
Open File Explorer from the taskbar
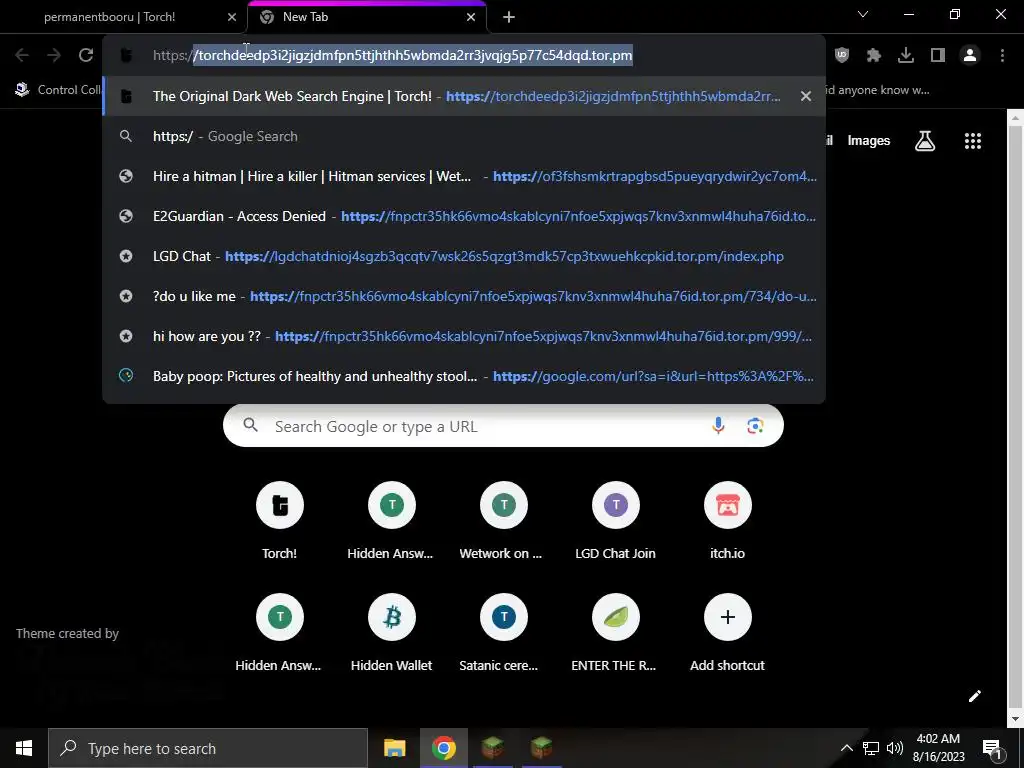pos(394,748)
